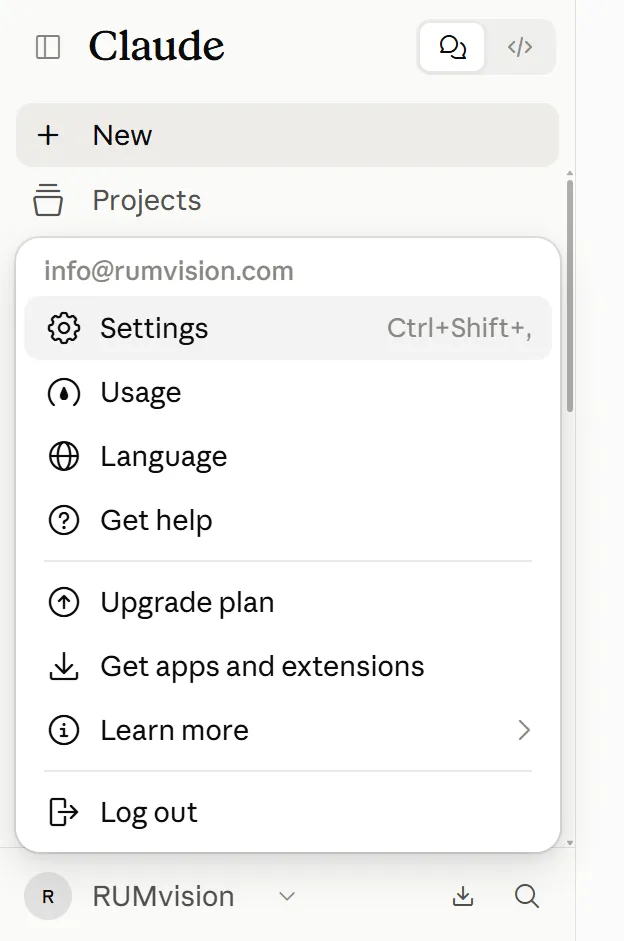Viewport: 624px width, 941px height.
Task: Open the Projects section
Action: tap(287, 200)
